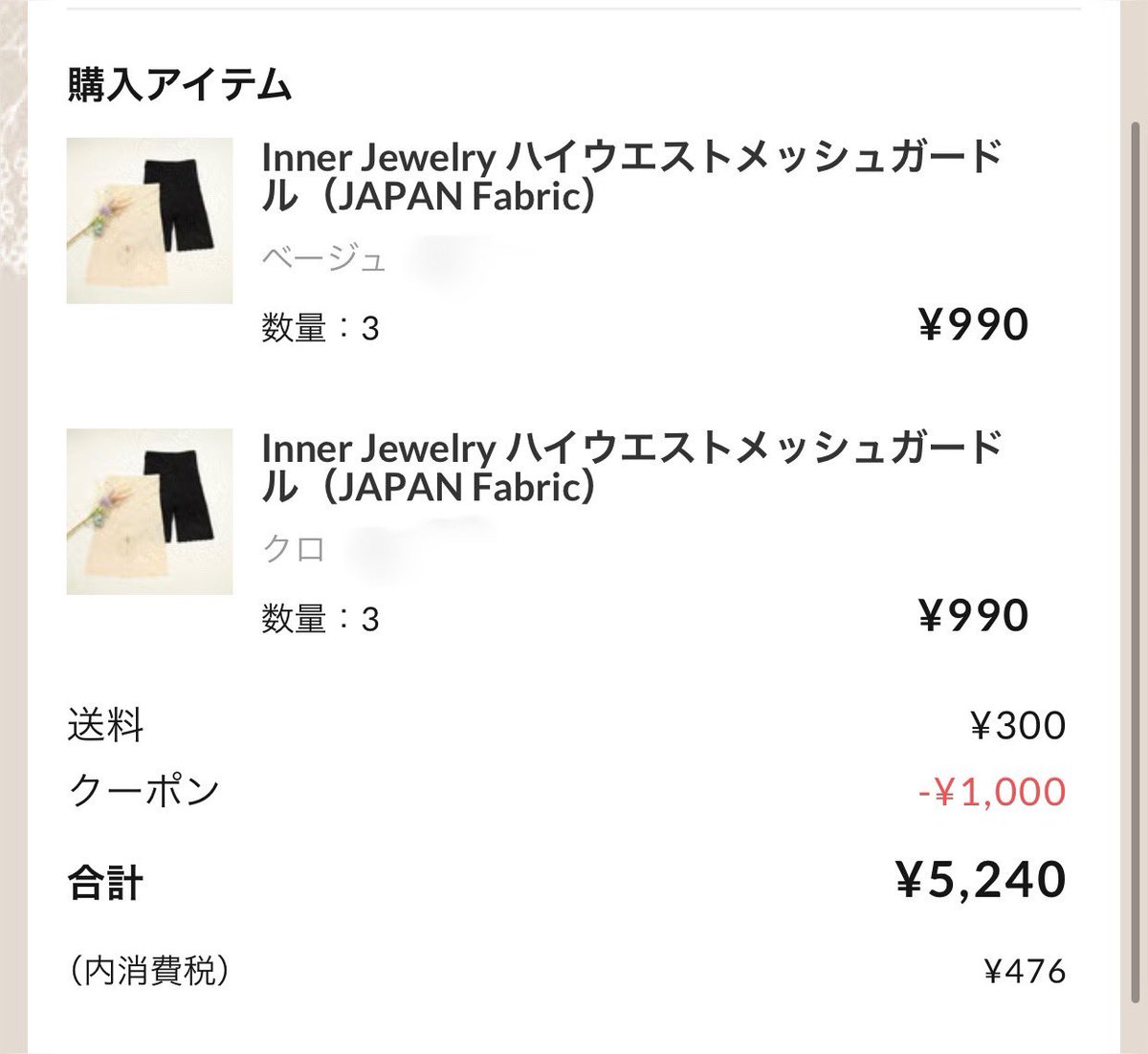Screen dimensions: 1148x1054
Task: Click the second Inner Jewelry product title
Action: [632, 466]
